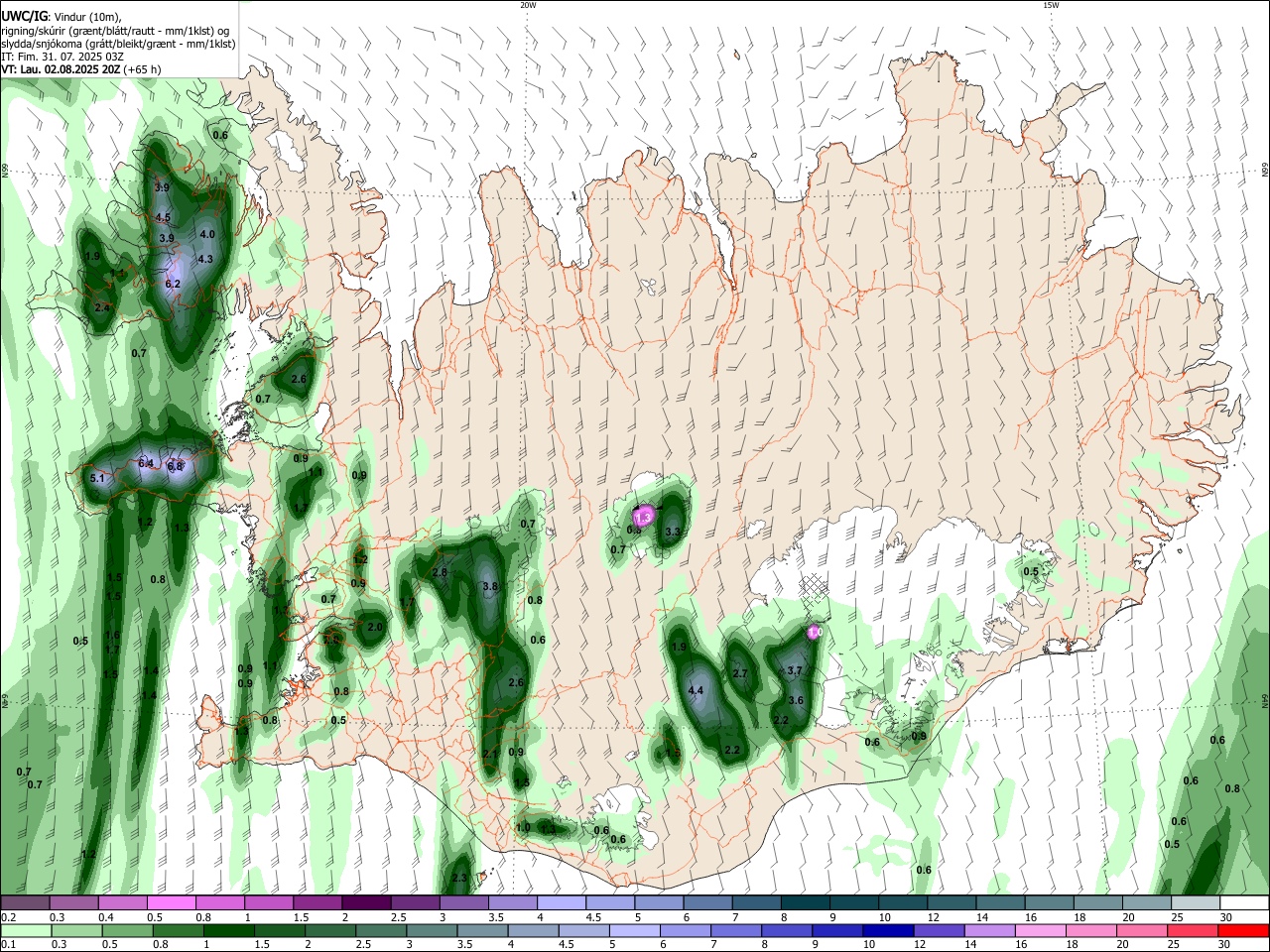Click the bright red swatch in the rain scale

point(1243,930)
